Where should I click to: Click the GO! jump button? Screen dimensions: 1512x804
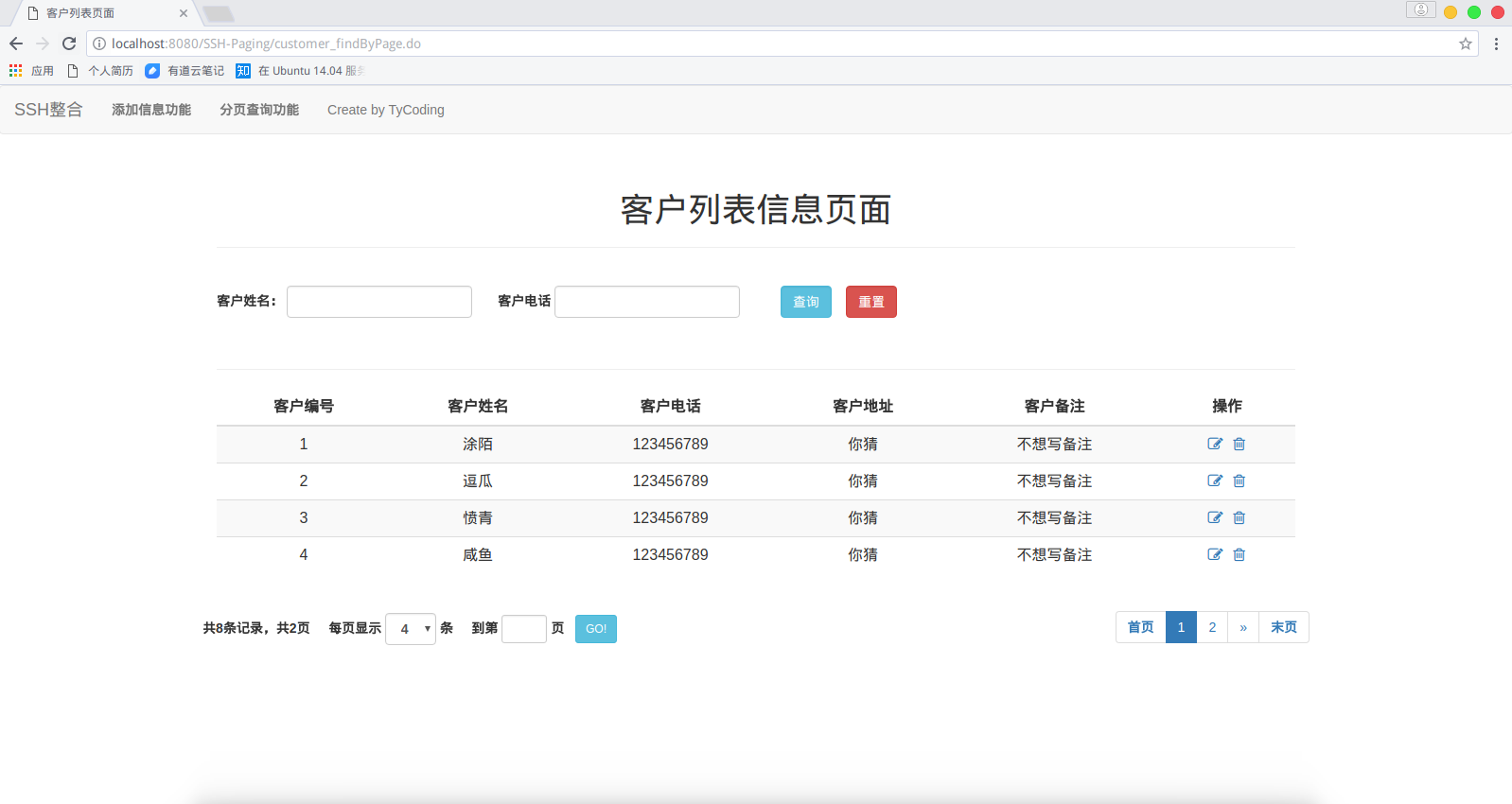[x=596, y=629]
